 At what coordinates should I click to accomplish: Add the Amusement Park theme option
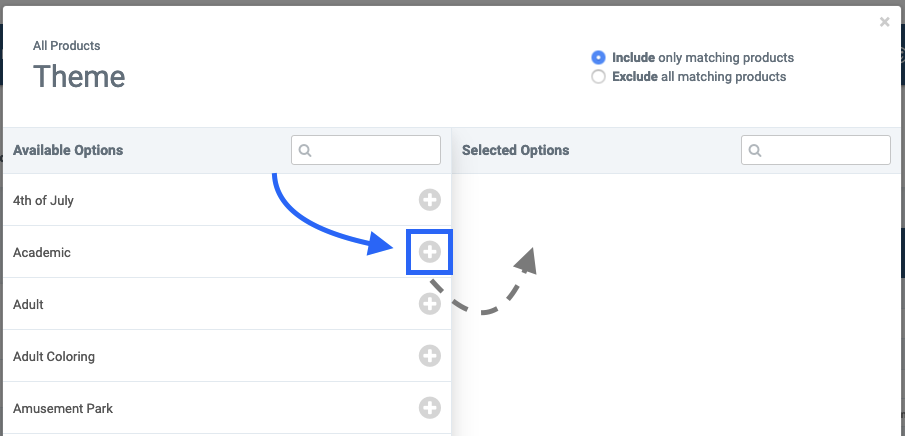(429, 408)
